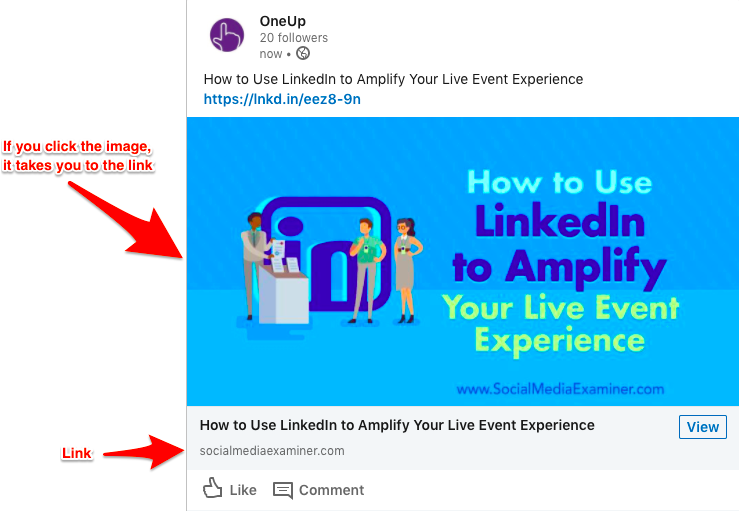
Task: Open the OneUp page name
Action: tap(283, 21)
